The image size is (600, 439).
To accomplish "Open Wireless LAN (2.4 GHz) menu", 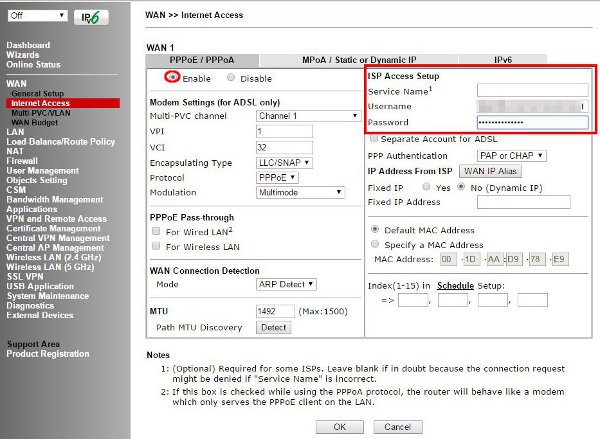I will tap(54, 257).
